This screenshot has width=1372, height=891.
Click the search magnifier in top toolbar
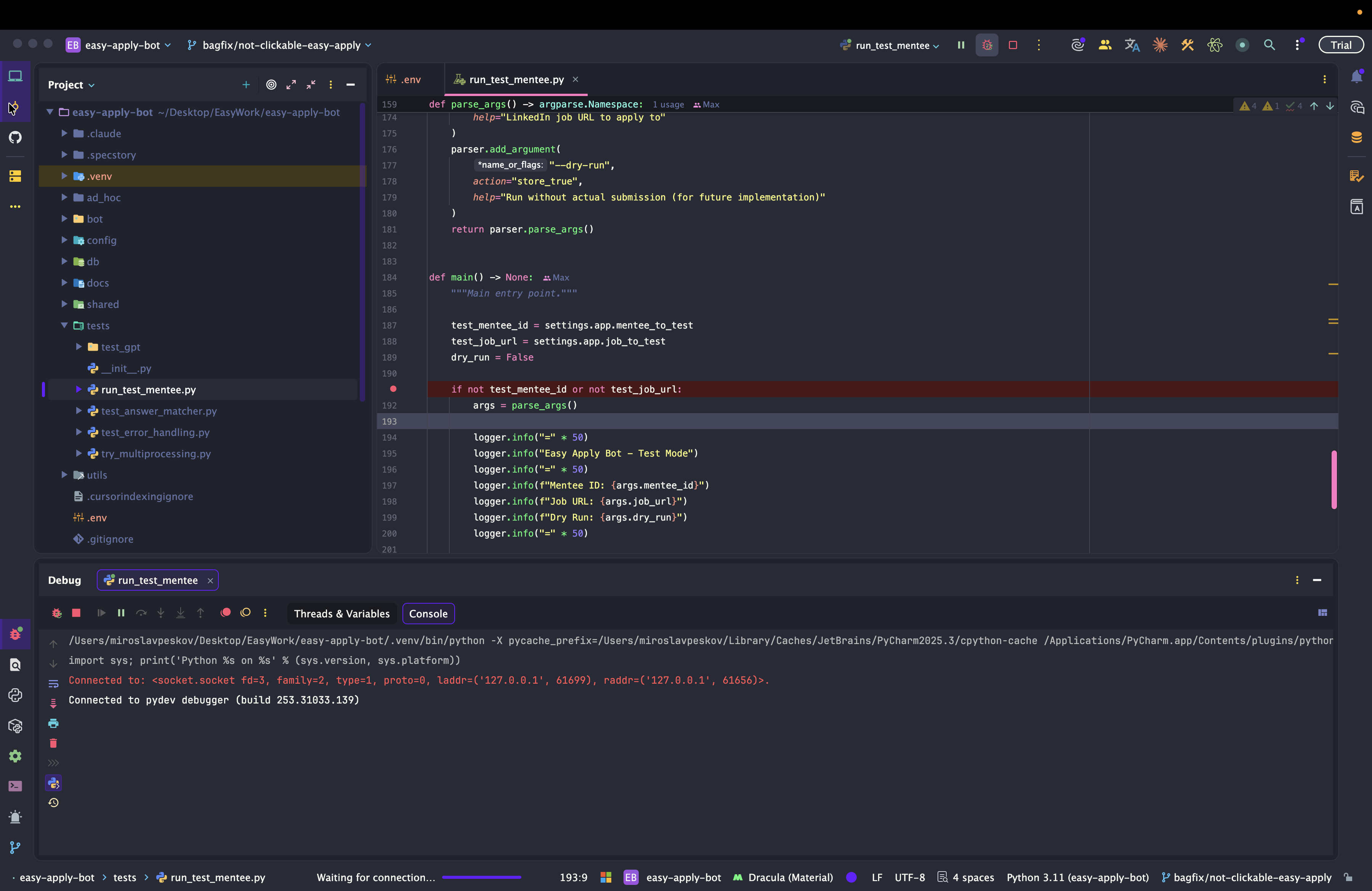pyautogui.click(x=1269, y=45)
